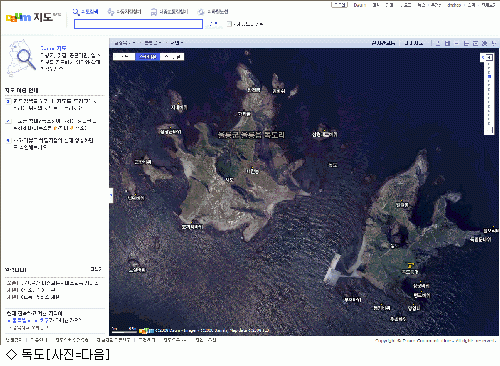This screenshot has height=366, width=500.
Task: Select the magnifier search tab above search box
Action: click(86, 12)
